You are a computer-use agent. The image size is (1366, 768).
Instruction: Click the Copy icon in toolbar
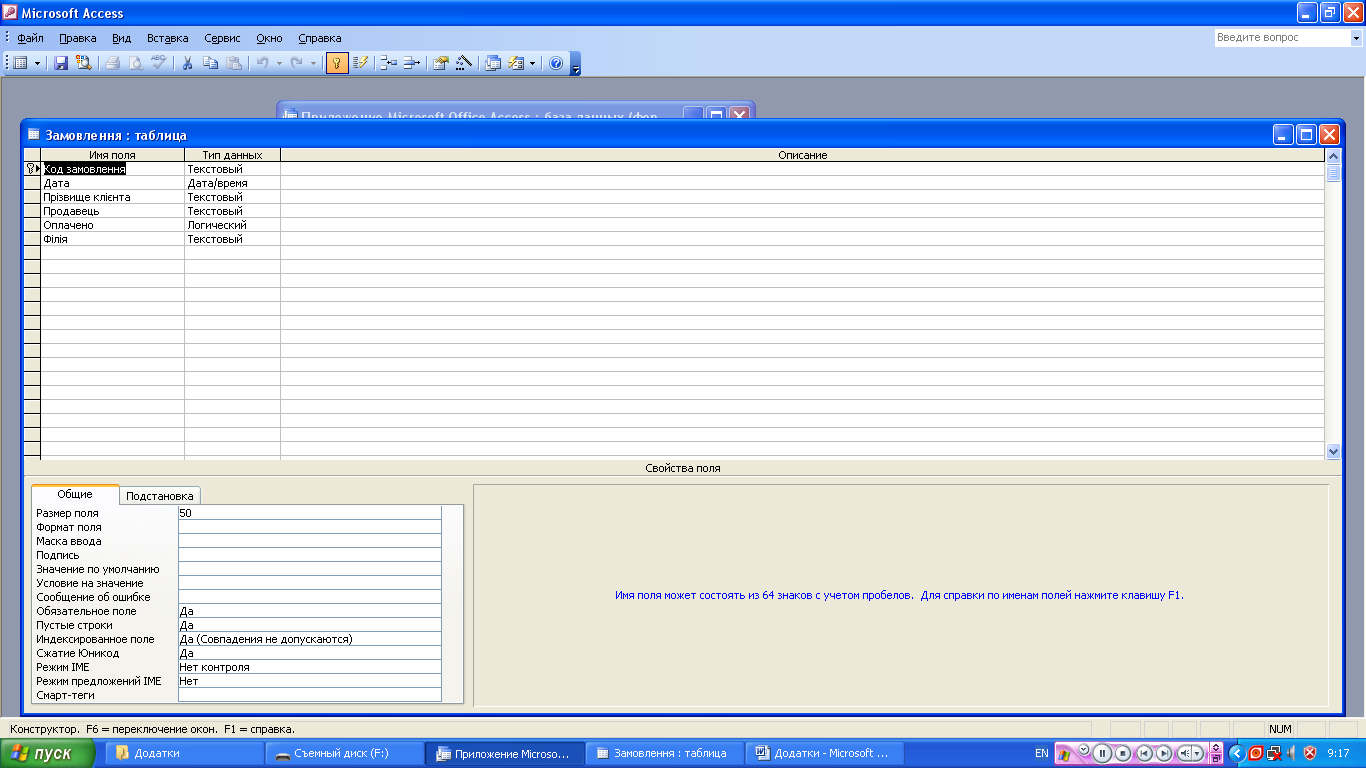click(210, 63)
